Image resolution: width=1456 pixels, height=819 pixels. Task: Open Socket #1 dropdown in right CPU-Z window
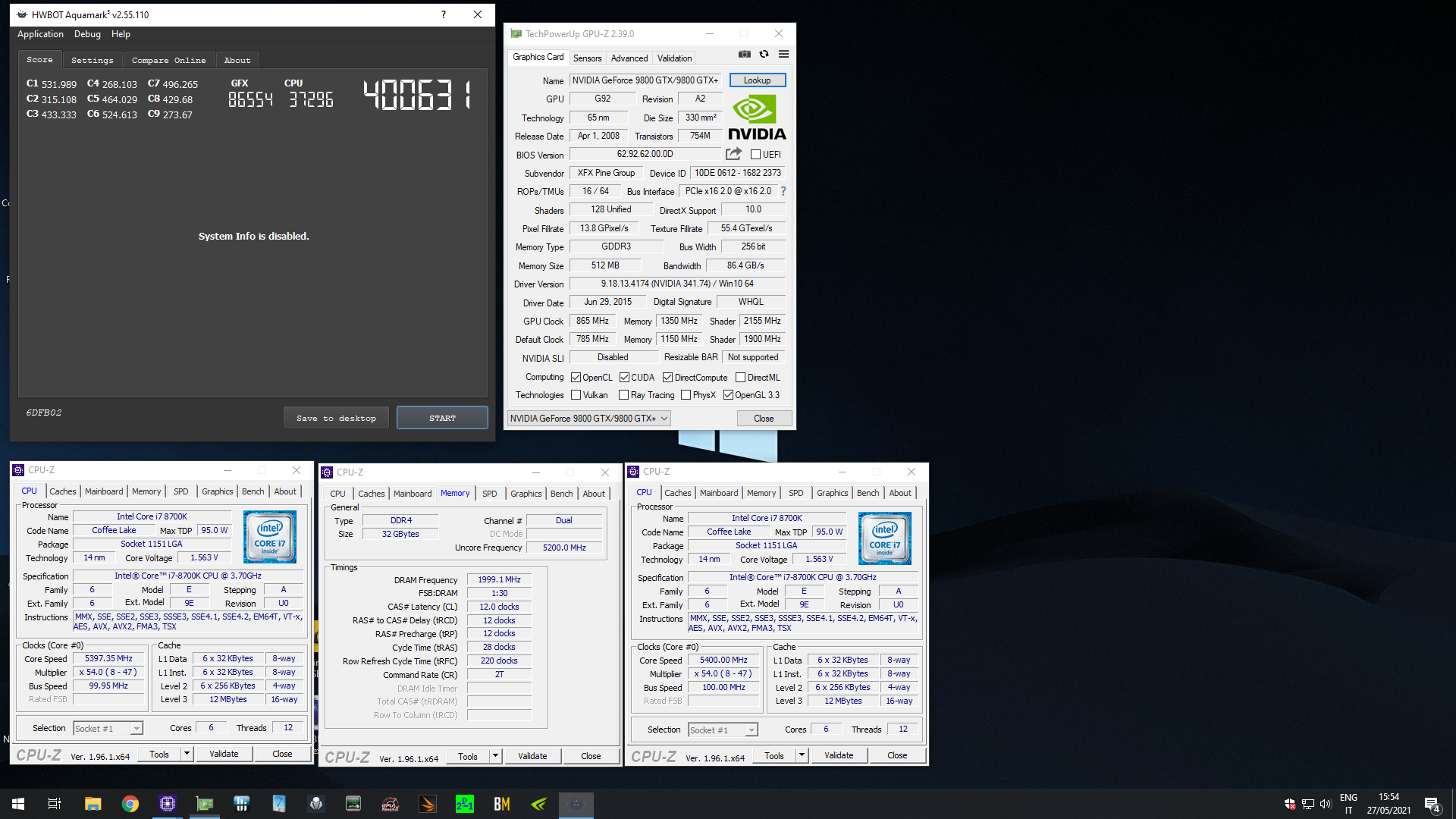(723, 730)
